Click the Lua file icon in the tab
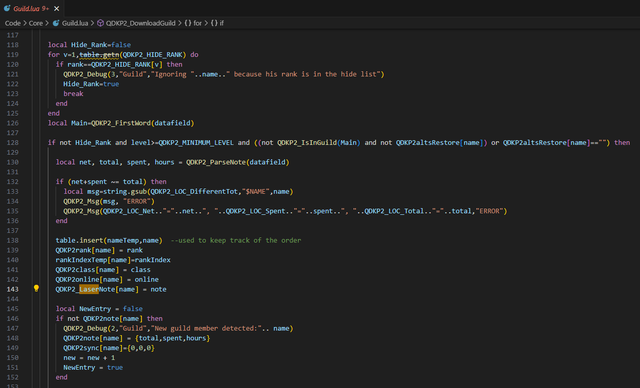 pyautogui.click(x=7, y=8)
